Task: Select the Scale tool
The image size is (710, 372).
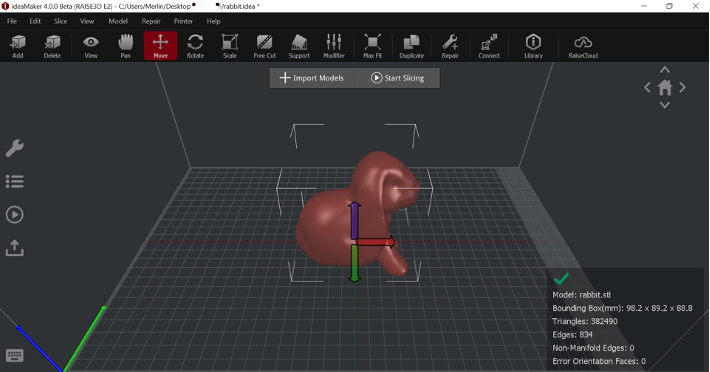Action: point(230,46)
